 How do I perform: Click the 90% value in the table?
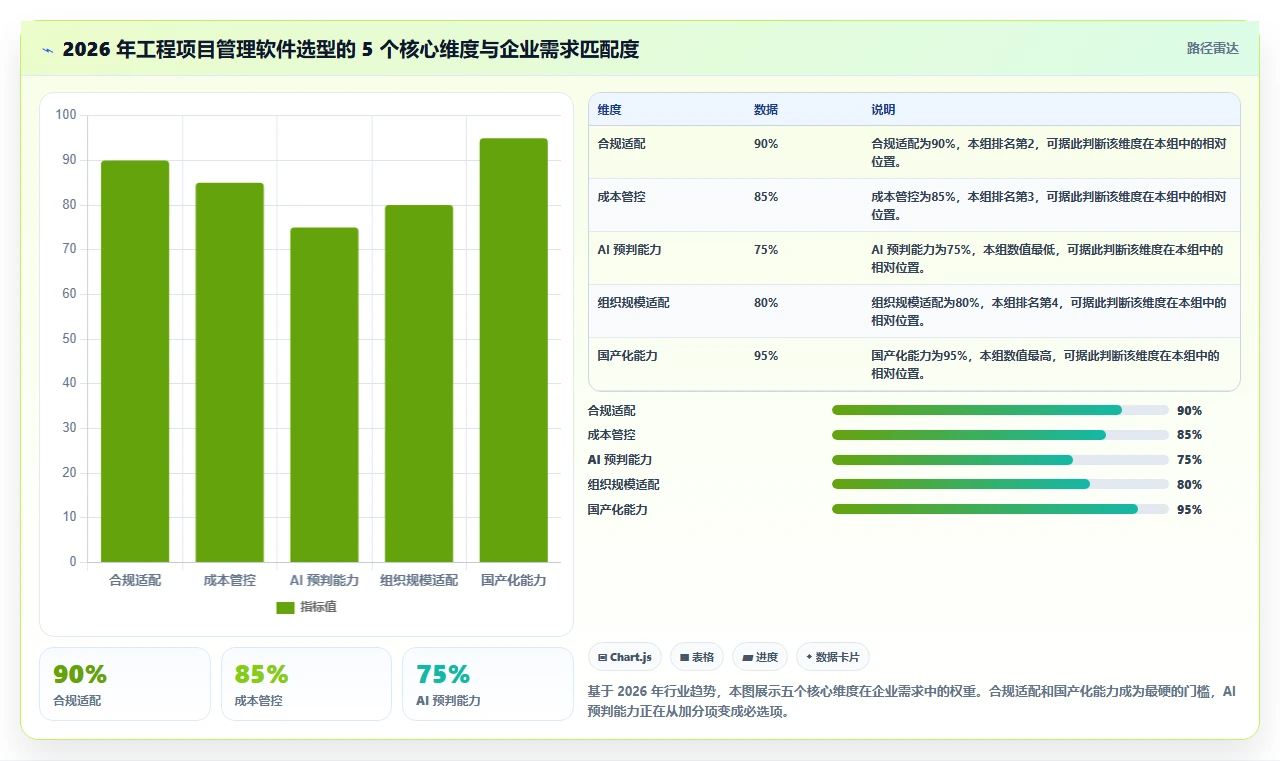[766, 144]
